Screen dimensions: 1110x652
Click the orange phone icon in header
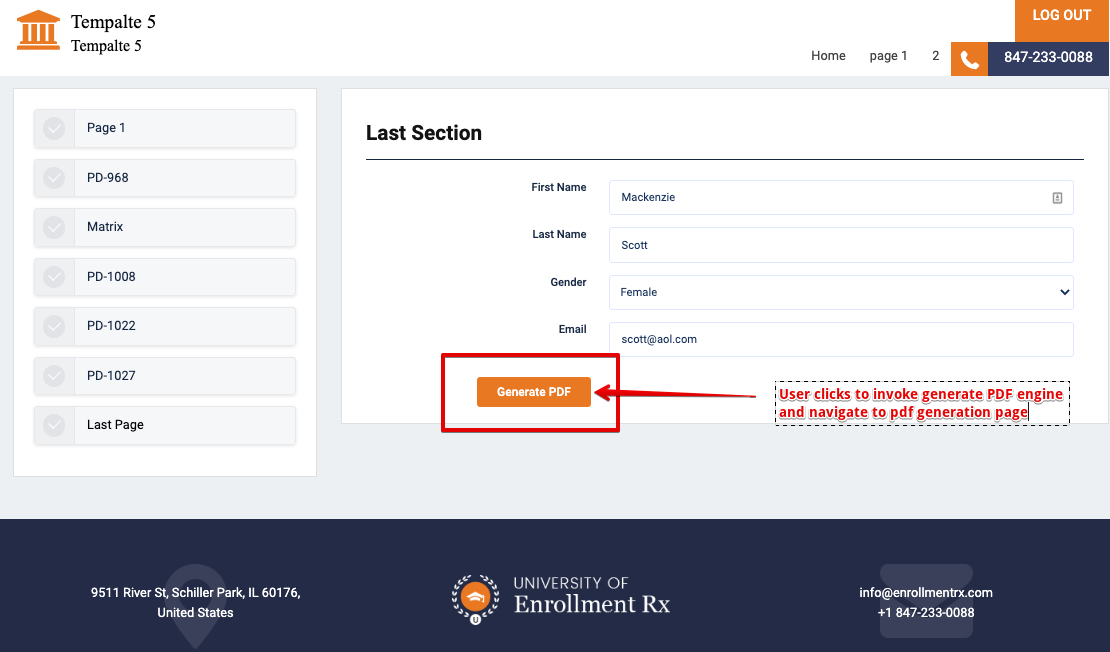click(969, 59)
